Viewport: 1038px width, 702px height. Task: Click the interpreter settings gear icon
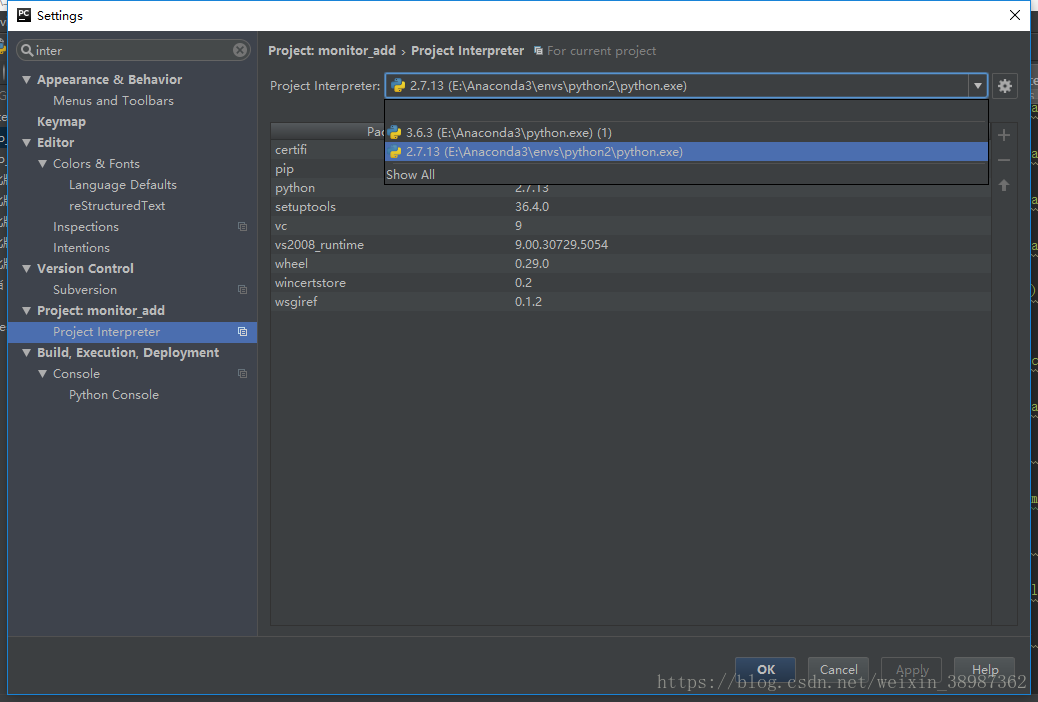tap(1005, 86)
